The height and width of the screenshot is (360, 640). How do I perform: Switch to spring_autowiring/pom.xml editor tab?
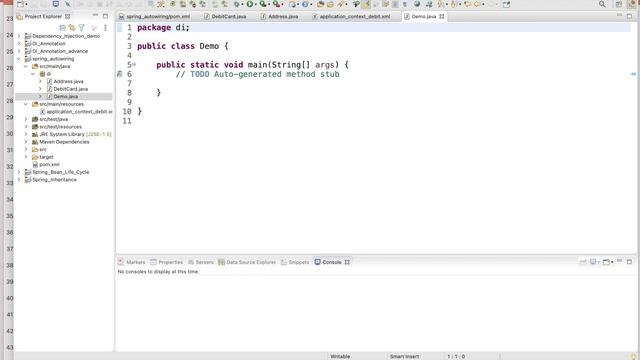(154, 16)
